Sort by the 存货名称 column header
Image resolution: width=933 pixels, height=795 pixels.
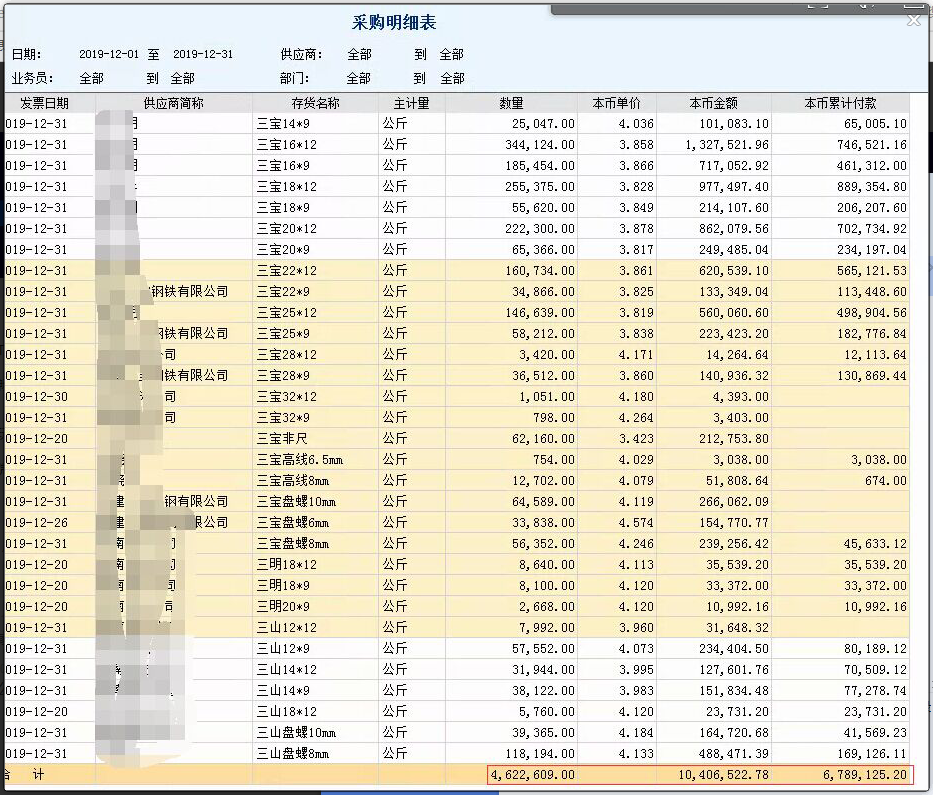coord(315,103)
